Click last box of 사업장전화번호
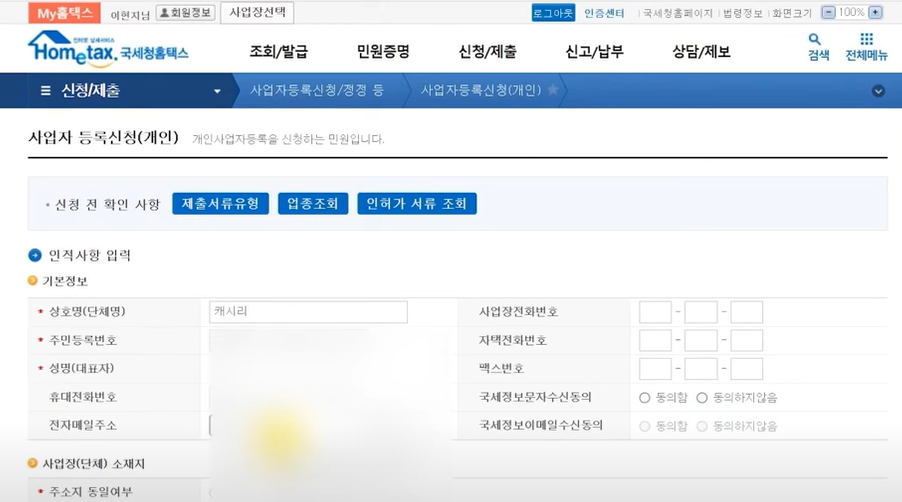The height and width of the screenshot is (502, 902). [747, 312]
